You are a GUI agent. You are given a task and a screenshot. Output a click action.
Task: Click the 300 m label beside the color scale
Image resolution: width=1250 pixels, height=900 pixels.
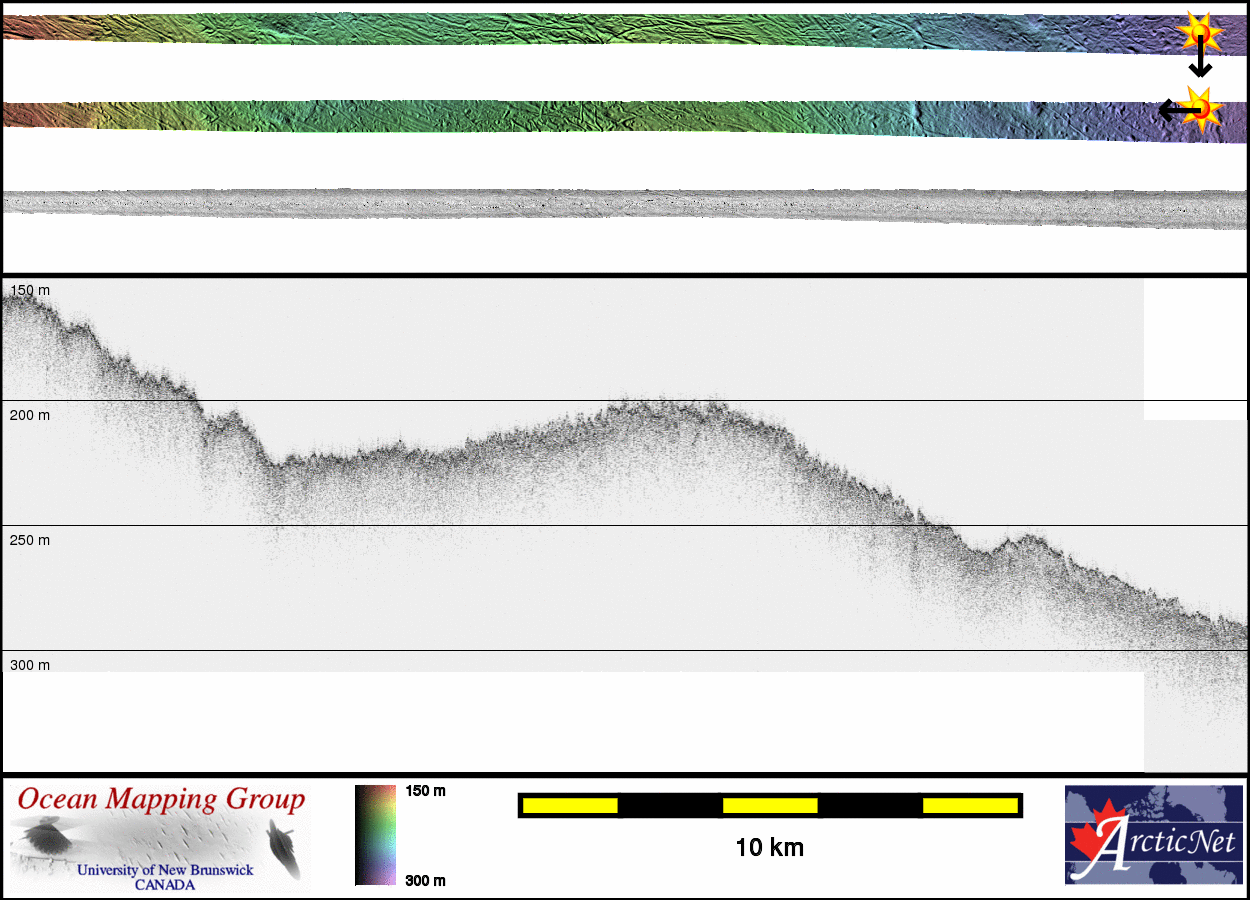click(425, 880)
